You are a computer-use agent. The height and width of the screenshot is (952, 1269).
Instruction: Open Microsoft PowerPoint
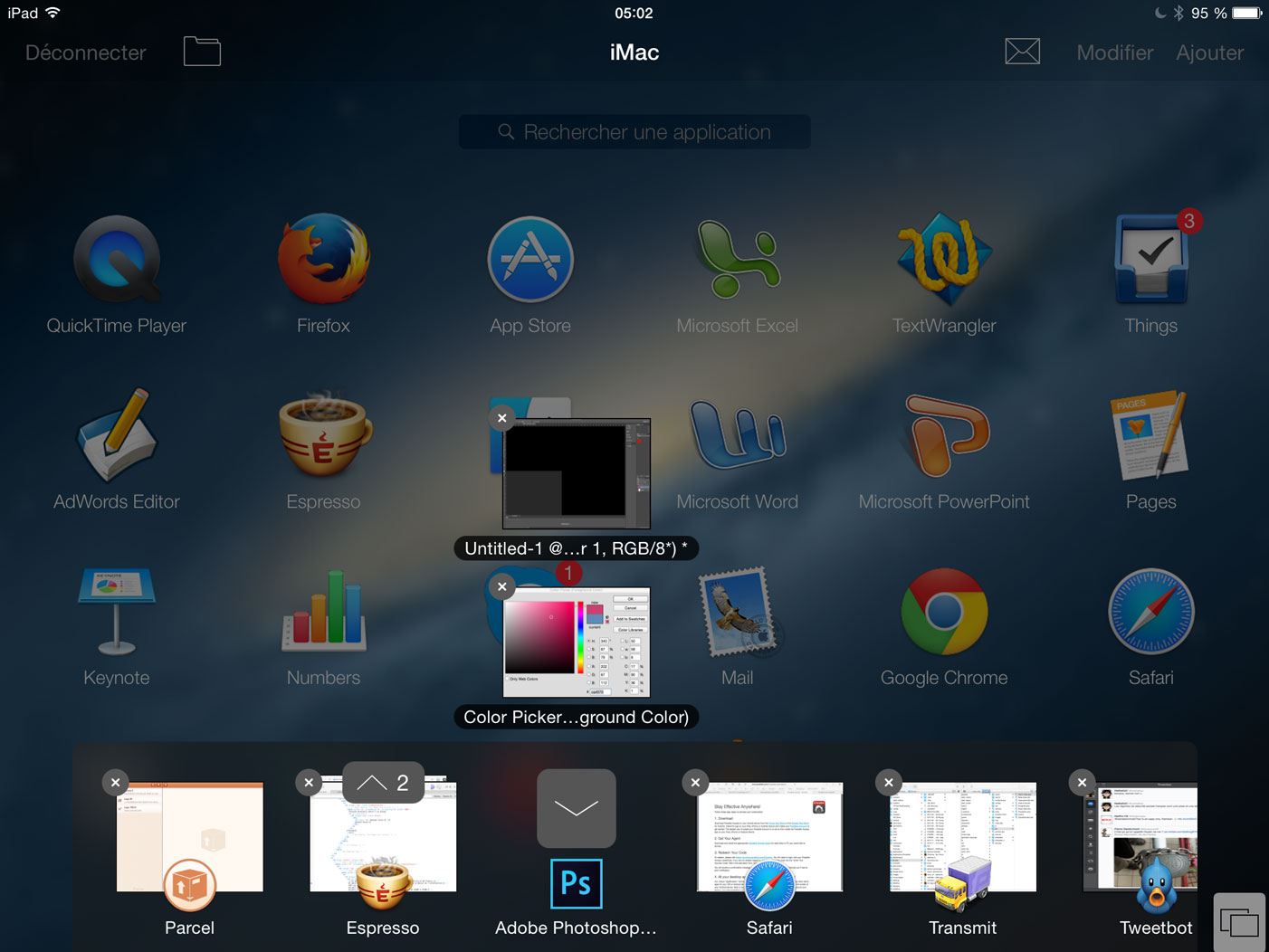tap(944, 436)
